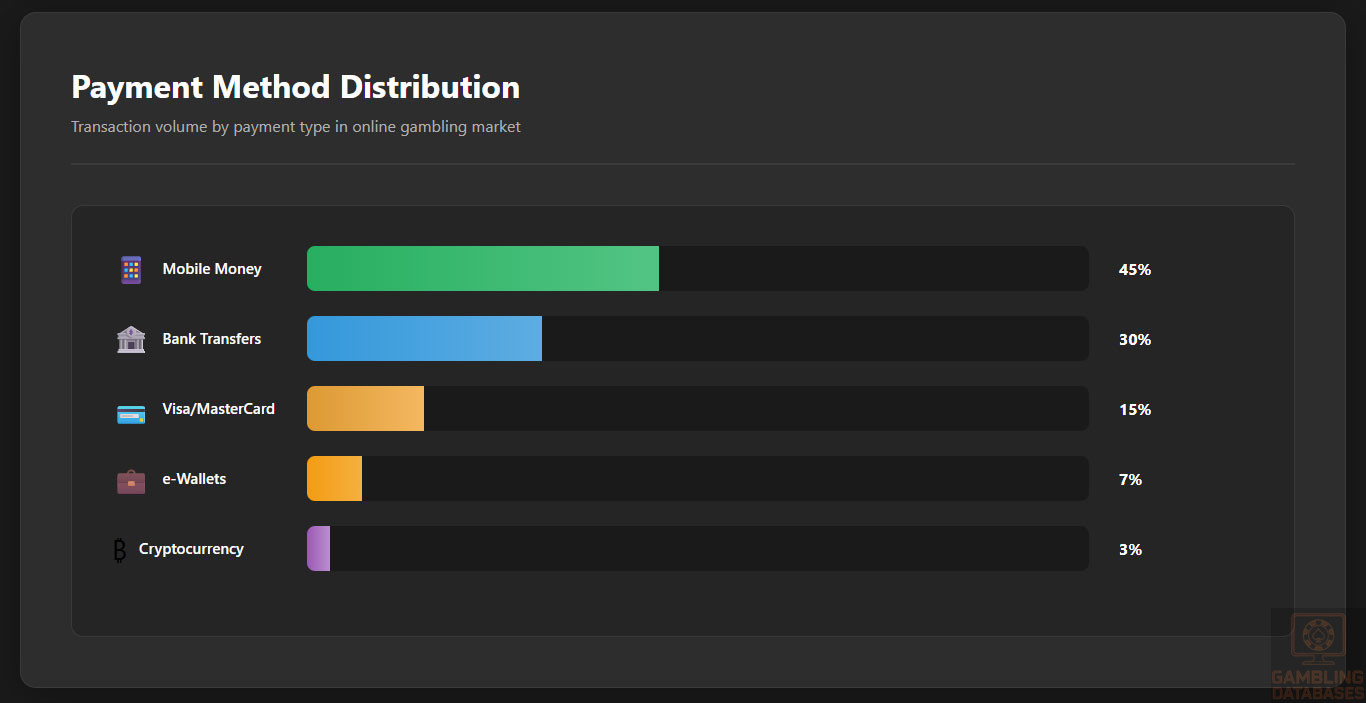Click the orange e-Wallets bar

(x=334, y=479)
